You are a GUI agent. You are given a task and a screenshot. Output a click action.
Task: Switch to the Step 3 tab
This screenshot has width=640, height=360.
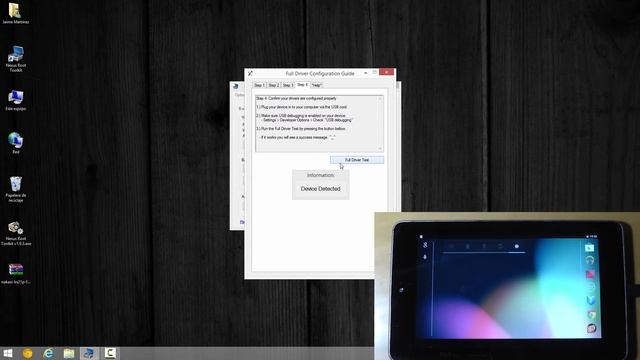288,85
